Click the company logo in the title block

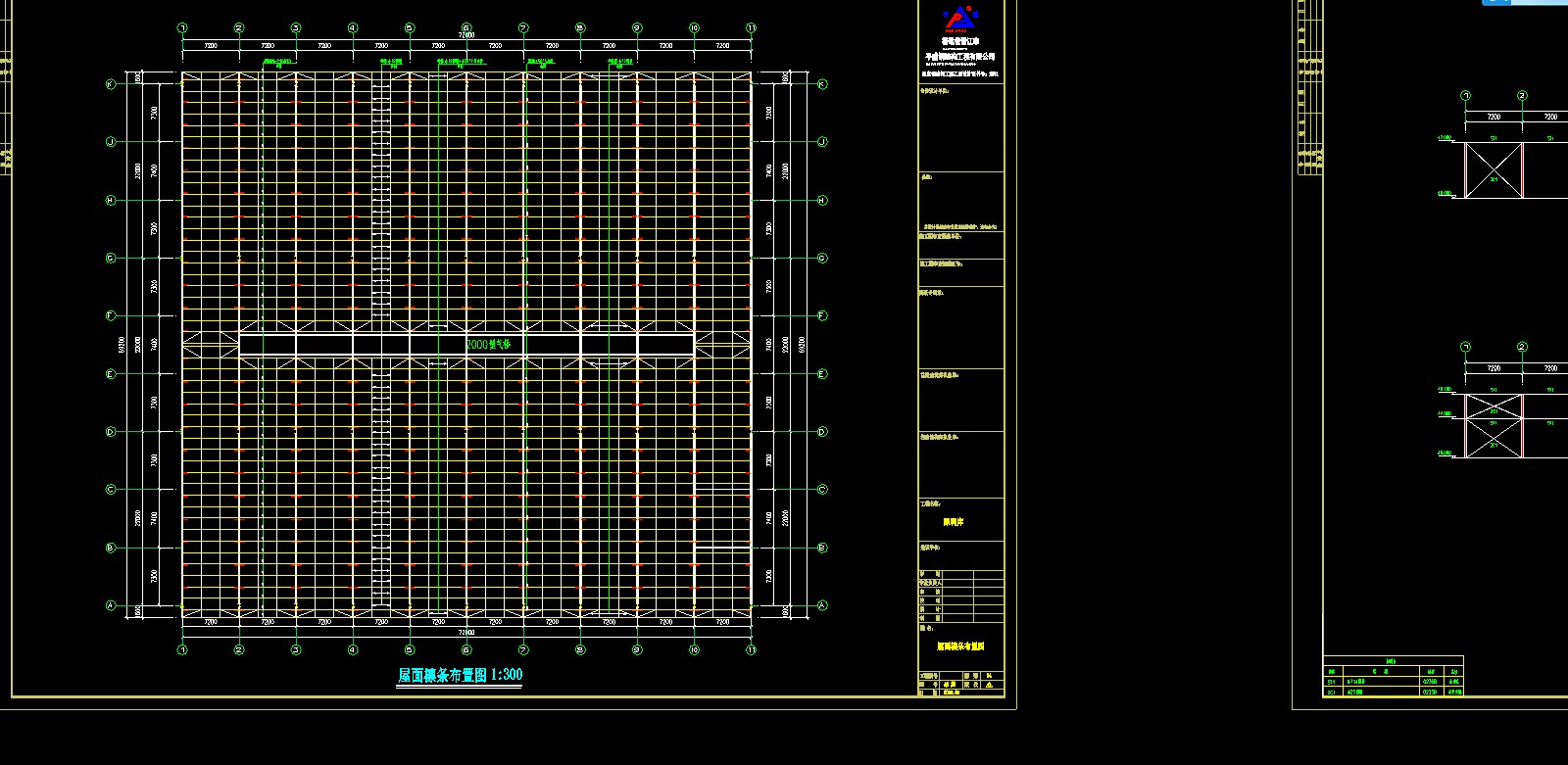tap(960, 20)
